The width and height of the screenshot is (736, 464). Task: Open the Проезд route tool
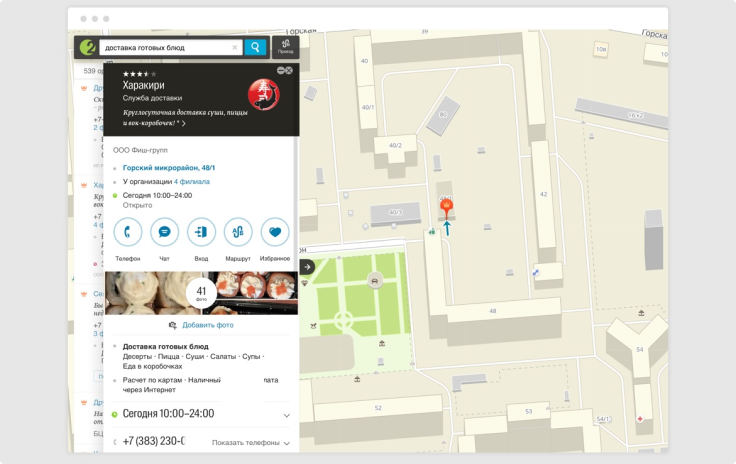[x=285, y=47]
